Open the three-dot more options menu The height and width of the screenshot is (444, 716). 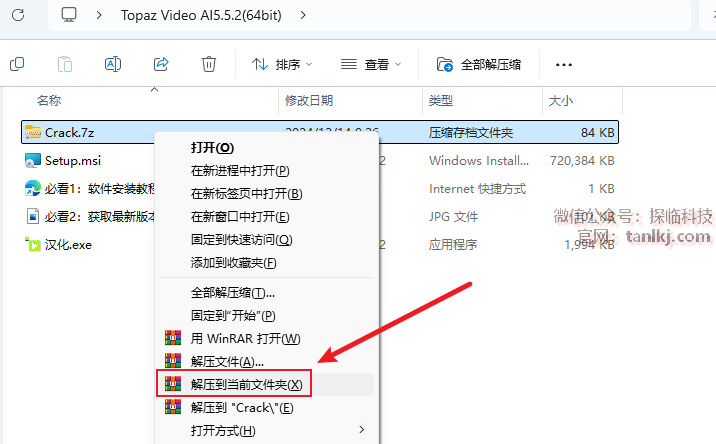(563, 65)
